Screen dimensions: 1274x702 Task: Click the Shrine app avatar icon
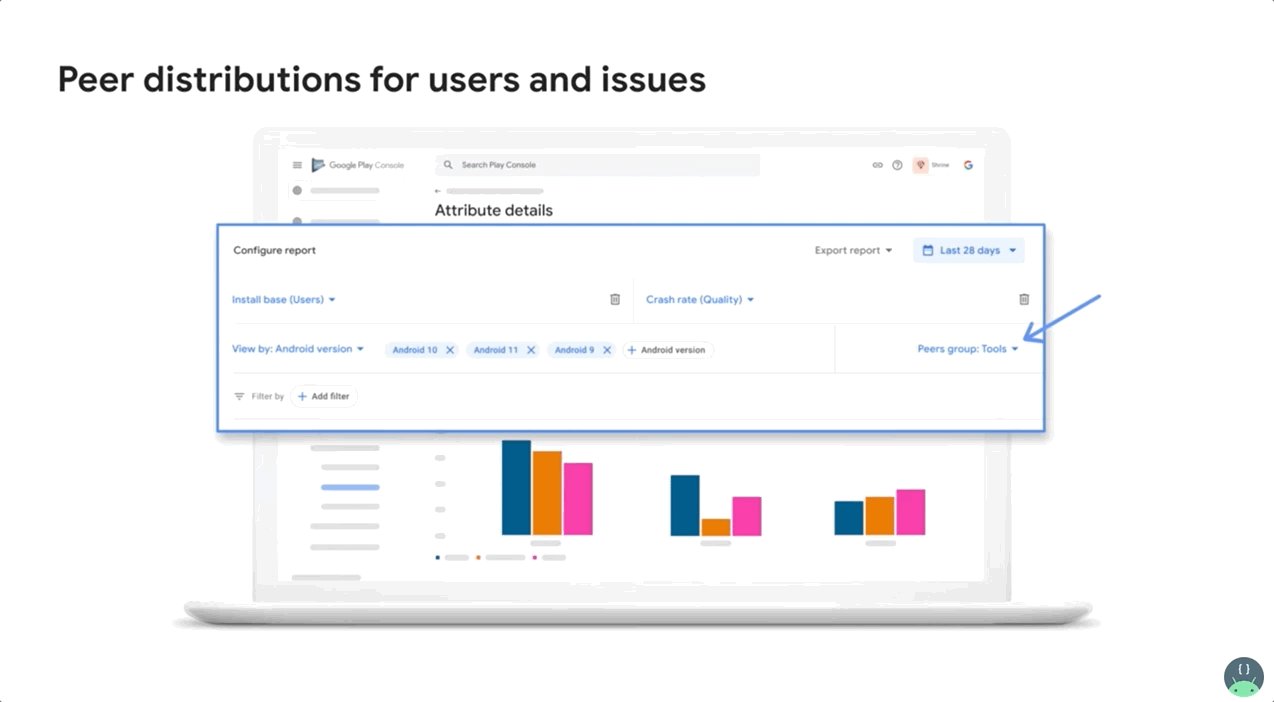(921, 164)
